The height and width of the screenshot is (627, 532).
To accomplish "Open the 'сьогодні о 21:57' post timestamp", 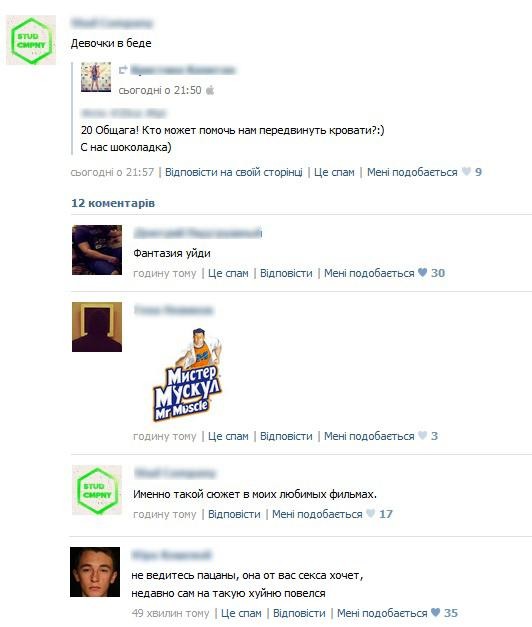I will click(112, 172).
